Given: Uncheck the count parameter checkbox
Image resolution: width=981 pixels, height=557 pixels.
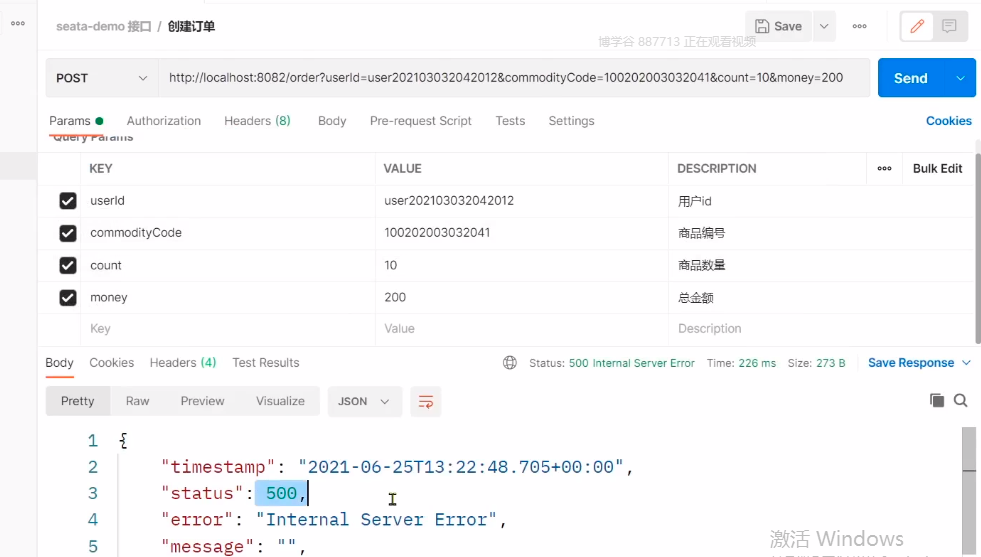Looking at the screenshot, I should pyautogui.click(x=68, y=265).
